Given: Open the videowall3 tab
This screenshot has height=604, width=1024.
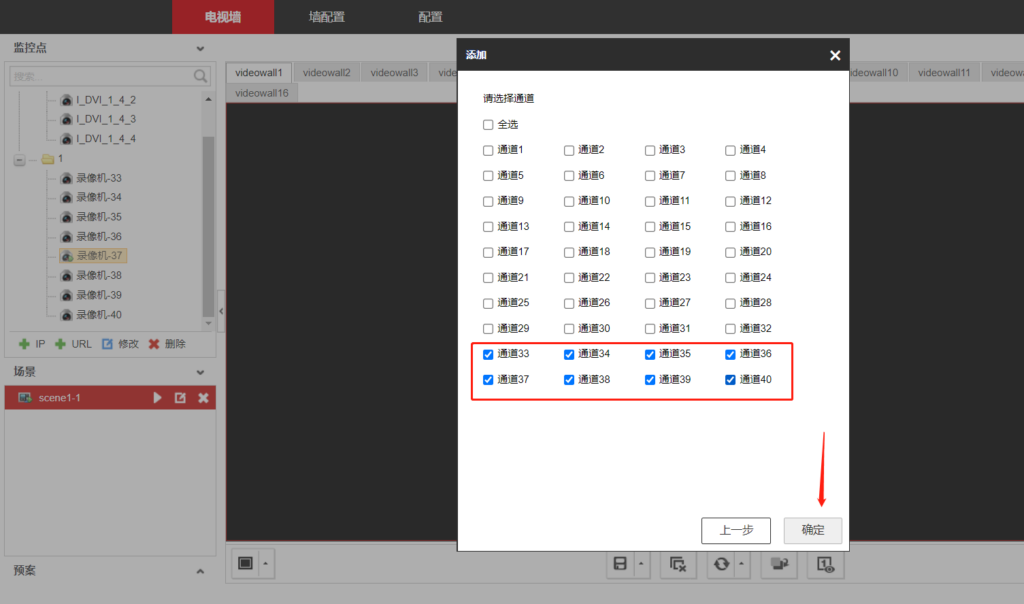Looking at the screenshot, I should 394,73.
